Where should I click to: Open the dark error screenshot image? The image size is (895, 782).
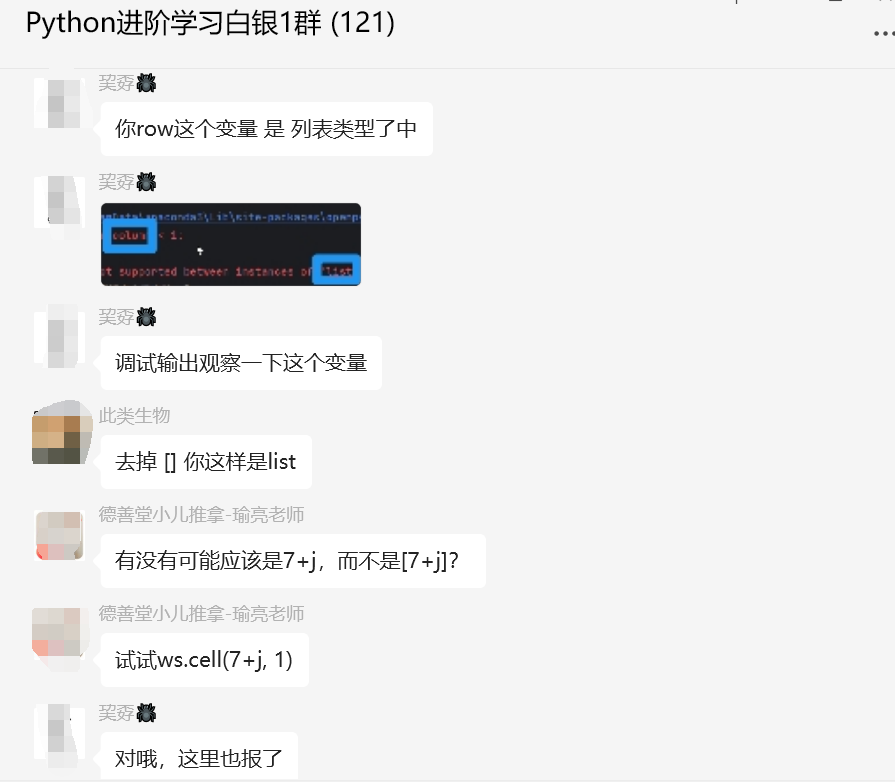click(231, 244)
